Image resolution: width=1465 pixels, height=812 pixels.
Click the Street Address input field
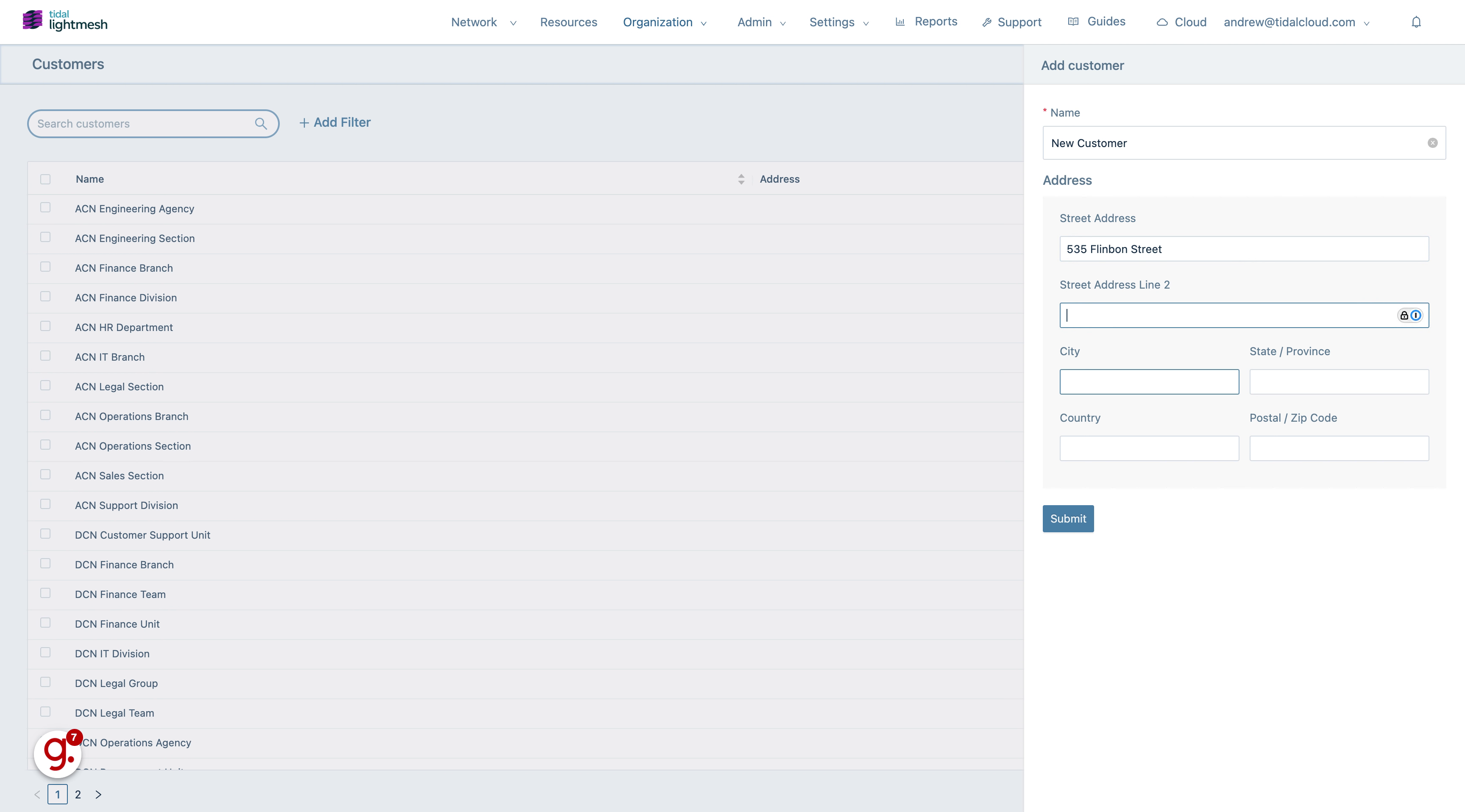(1244, 249)
